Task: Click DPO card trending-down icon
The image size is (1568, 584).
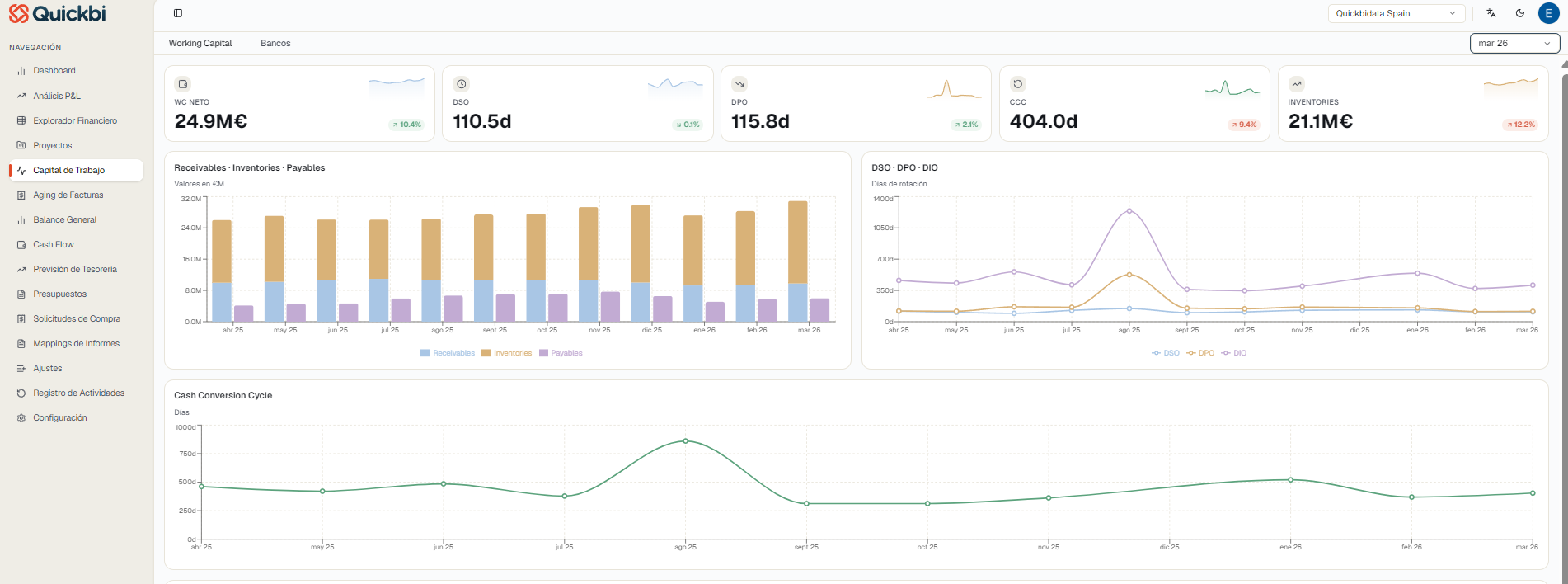Action: pyautogui.click(x=739, y=84)
